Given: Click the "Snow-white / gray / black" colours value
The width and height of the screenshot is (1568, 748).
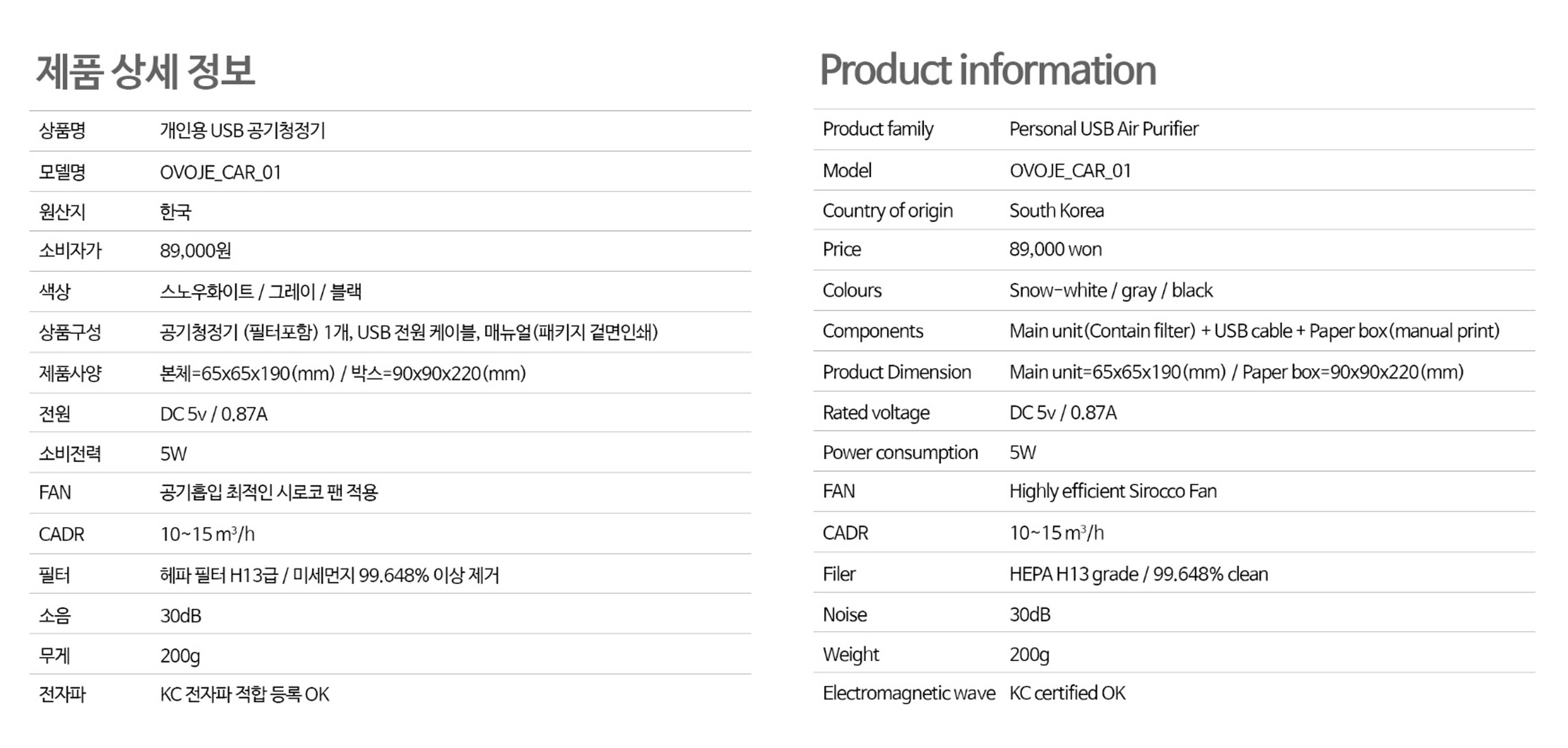Looking at the screenshot, I should (1111, 290).
